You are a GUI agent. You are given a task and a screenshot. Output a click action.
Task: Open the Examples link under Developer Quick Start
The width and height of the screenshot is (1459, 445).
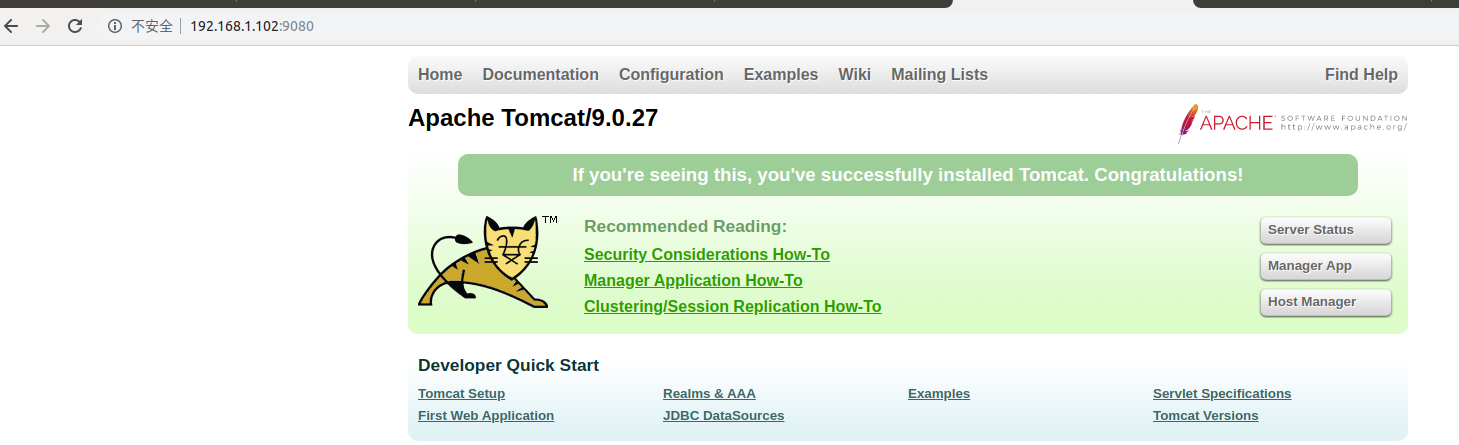(x=939, y=394)
